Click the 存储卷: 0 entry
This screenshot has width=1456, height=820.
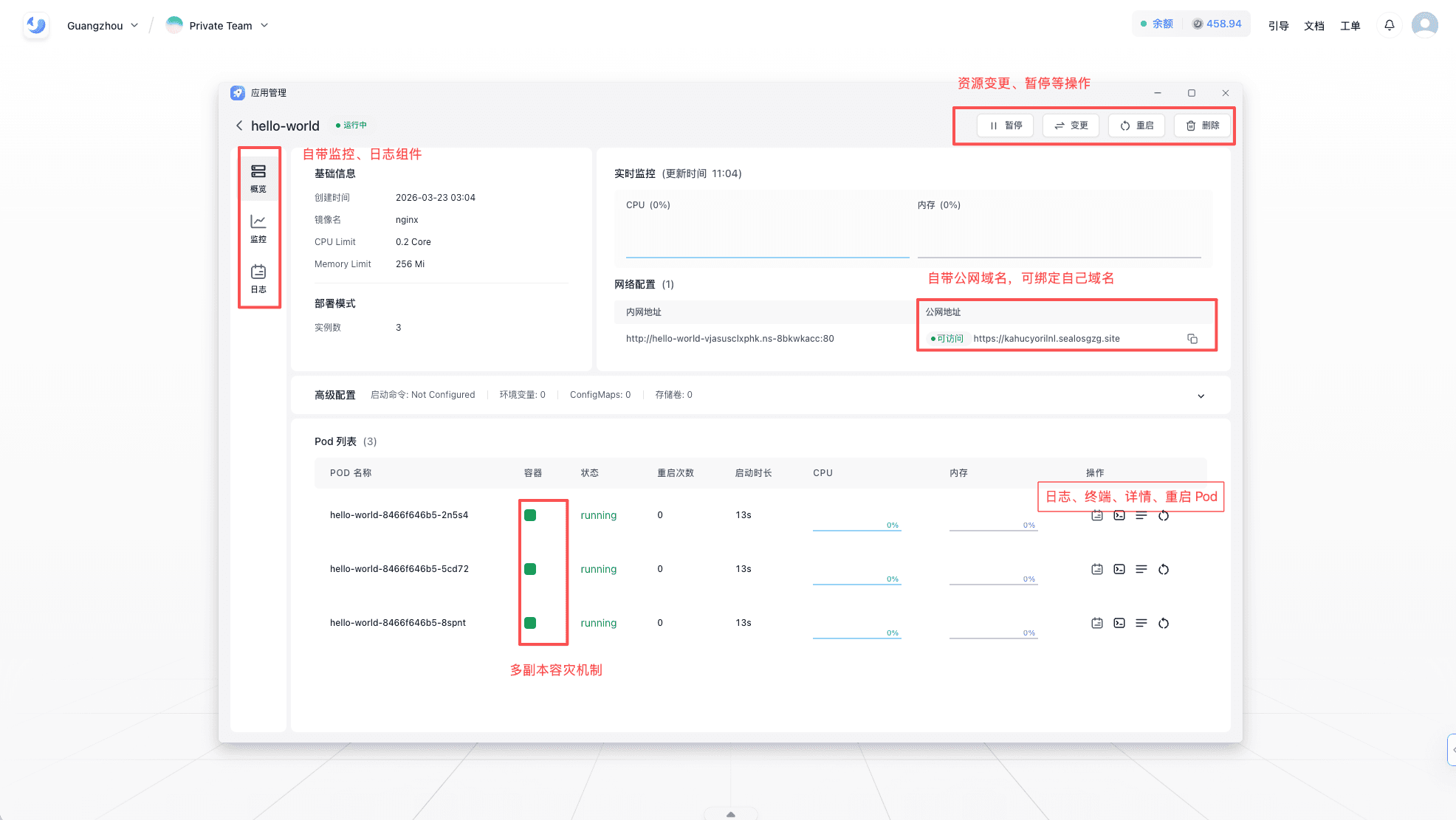tap(673, 395)
